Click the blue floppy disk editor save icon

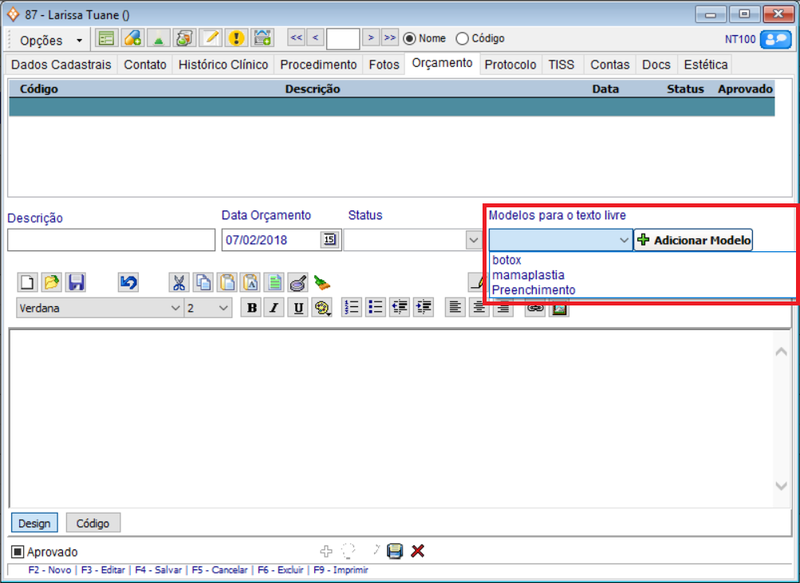(76, 283)
